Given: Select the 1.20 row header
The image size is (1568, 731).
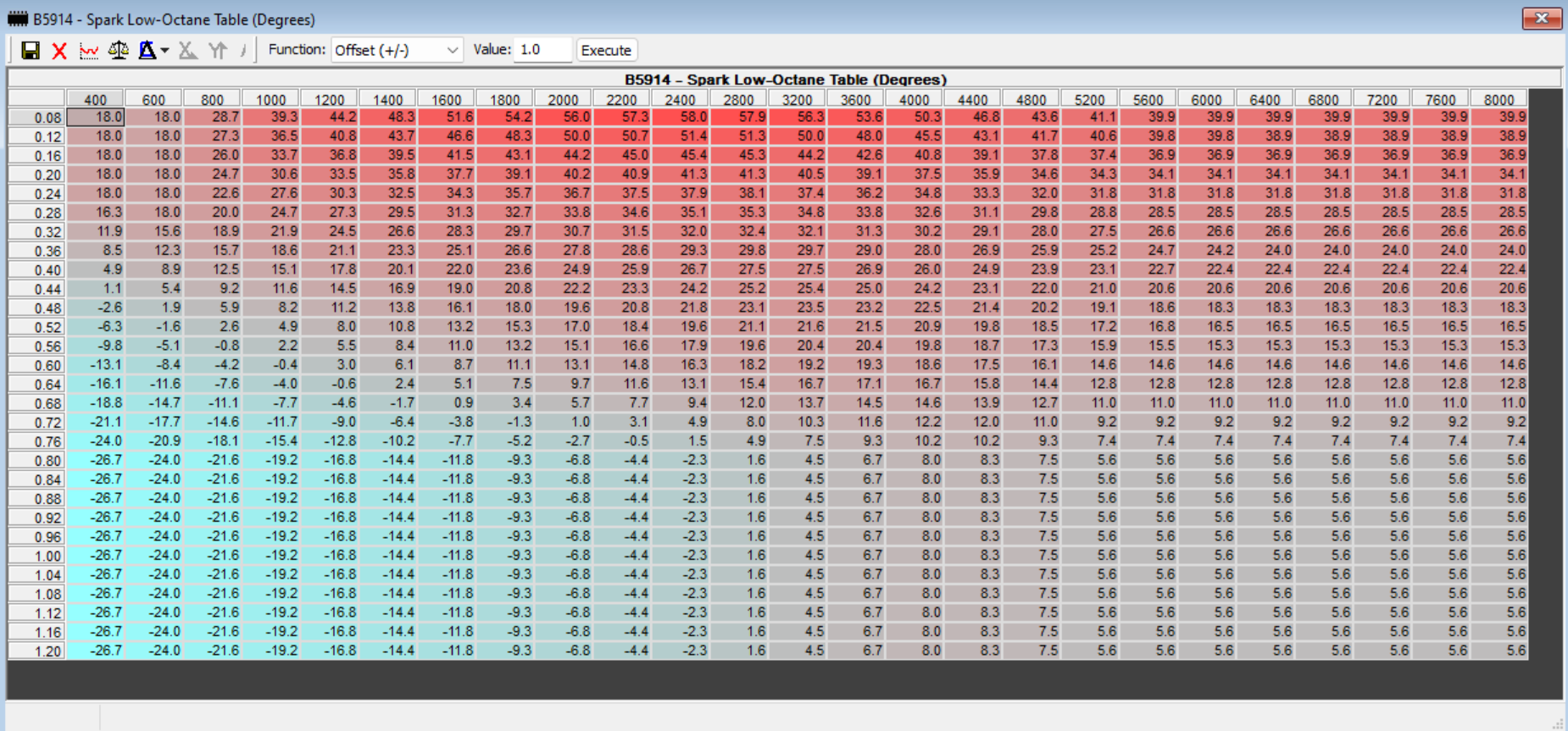Looking at the screenshot, I should [x=37, y=651].
